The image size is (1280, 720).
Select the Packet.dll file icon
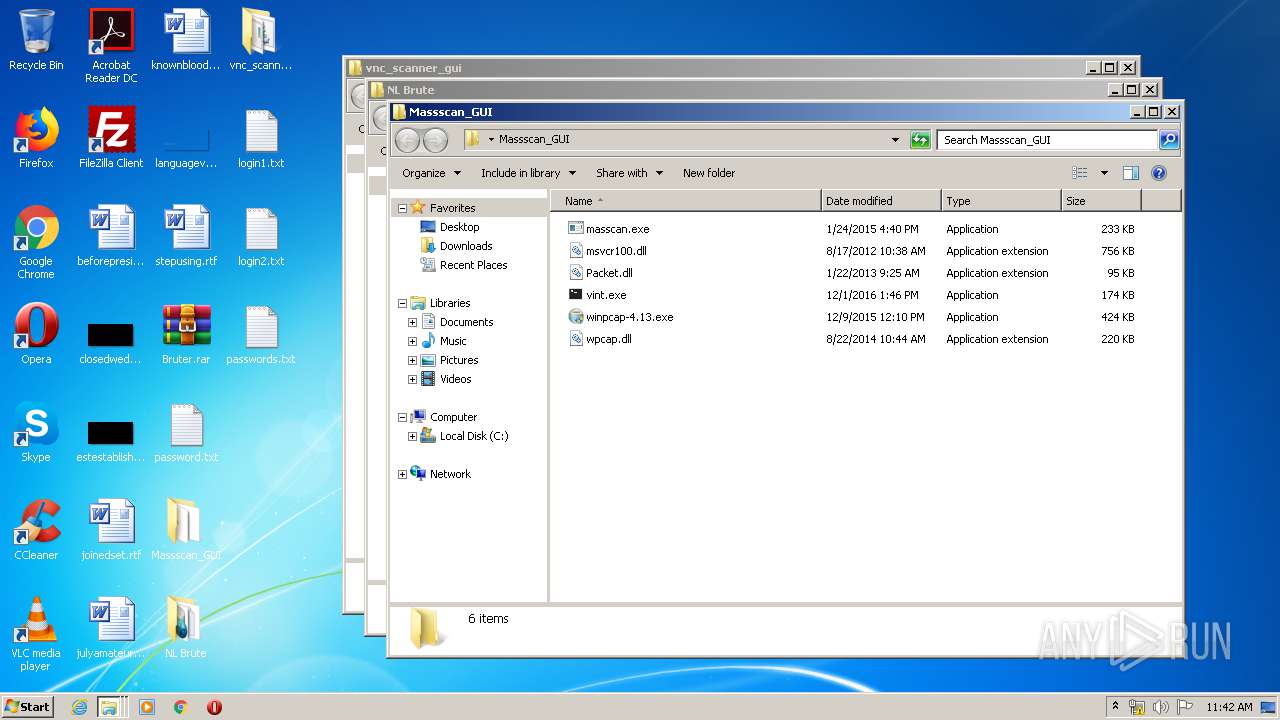[x=575, y=273]
